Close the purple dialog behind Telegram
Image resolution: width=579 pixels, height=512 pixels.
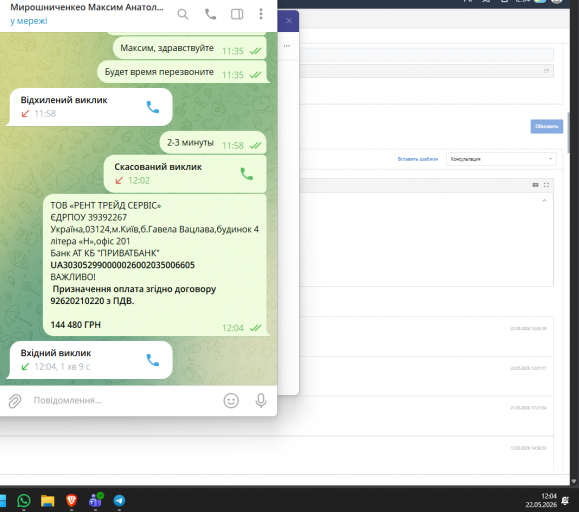pyautogui.click(x=289, y=21)
